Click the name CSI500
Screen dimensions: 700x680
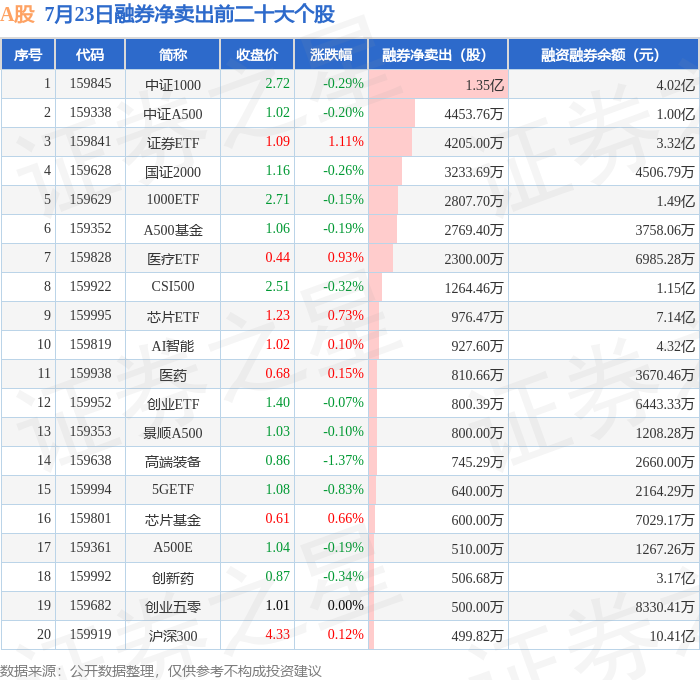pyautogui.click(x=173, y=286)
